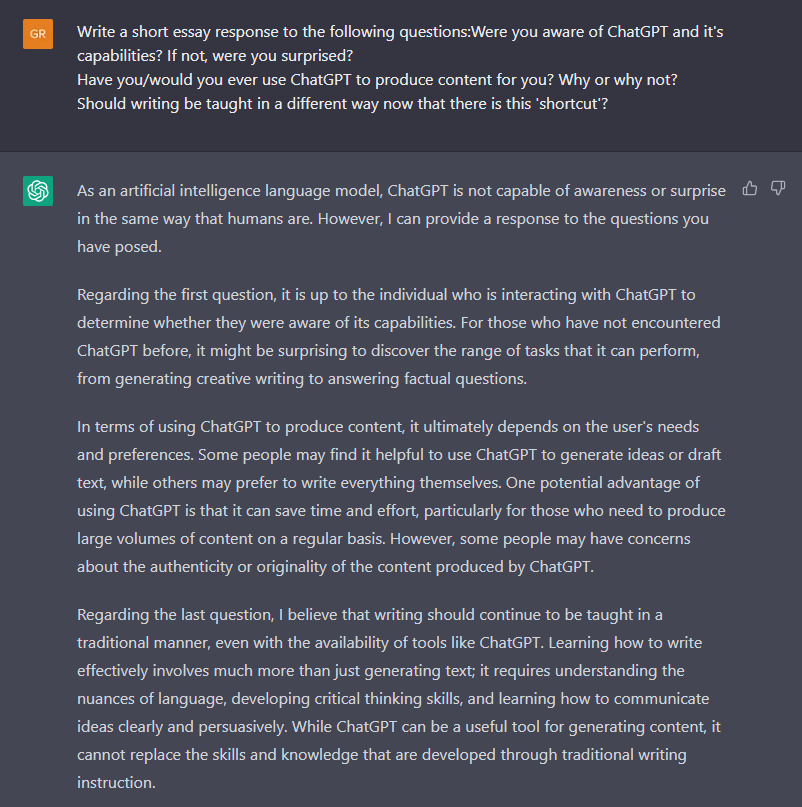Click the orange GR user avatar
802x807 pixels.
[x=38, y=34]
